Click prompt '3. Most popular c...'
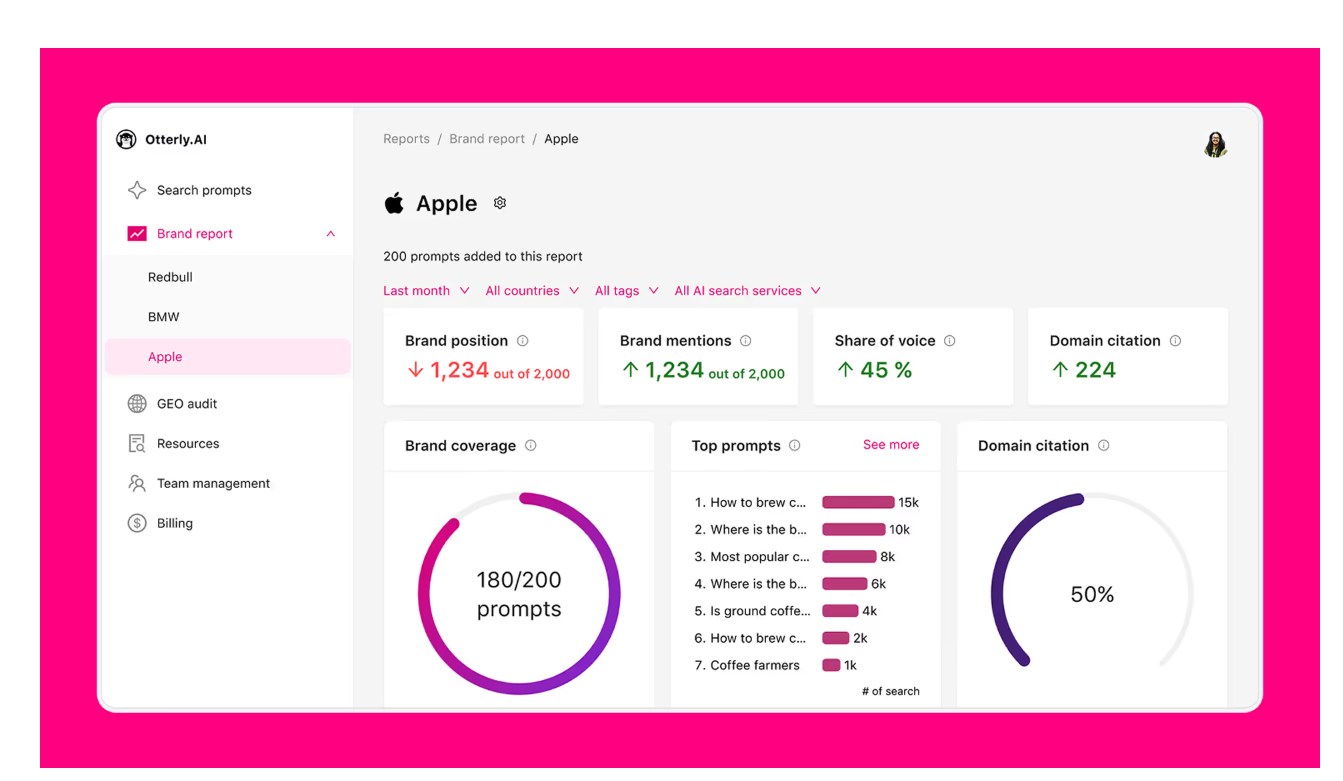The image size is (1343, 781). tap(752, 557)
